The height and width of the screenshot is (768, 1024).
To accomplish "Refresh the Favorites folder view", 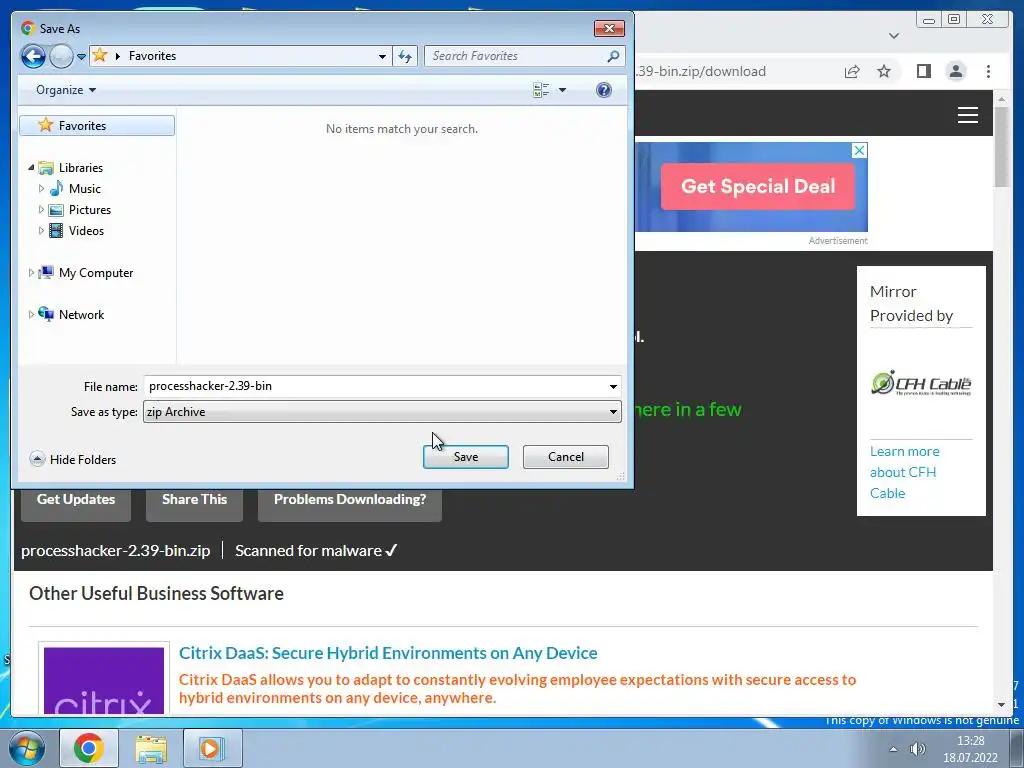I will (405, 56).
